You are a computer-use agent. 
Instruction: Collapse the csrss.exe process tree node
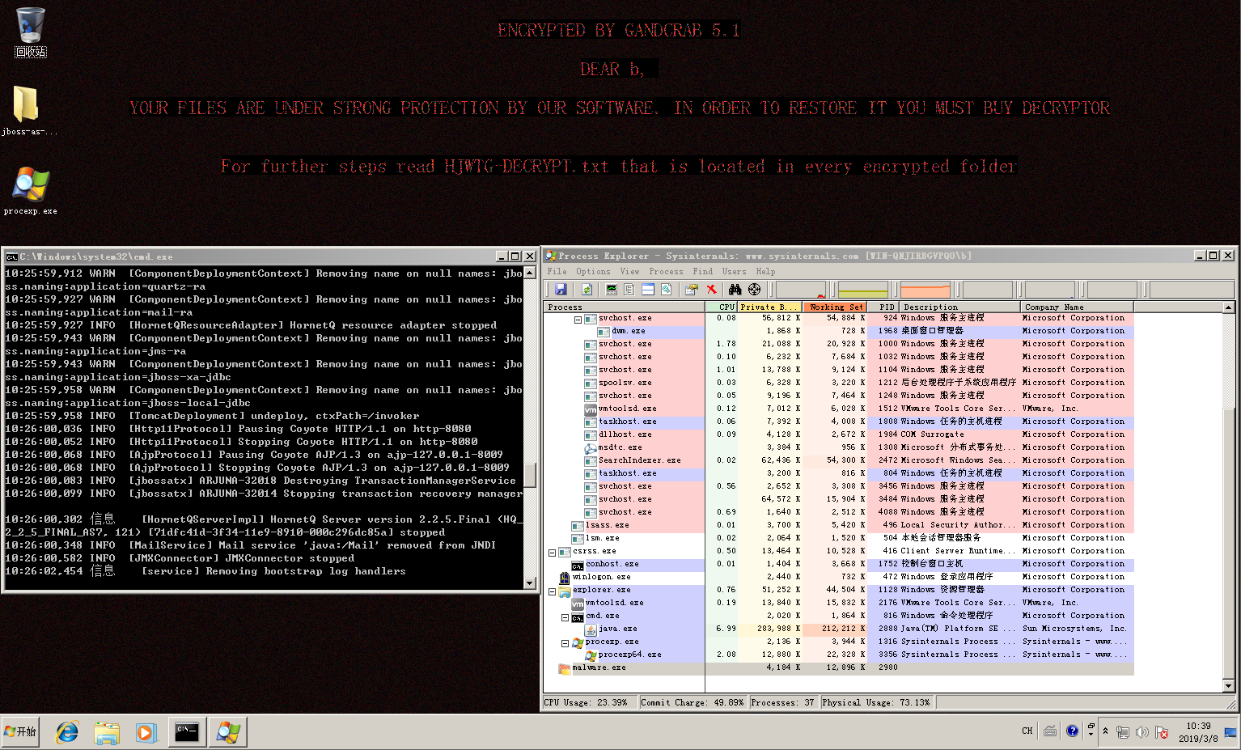coord(552,551)
